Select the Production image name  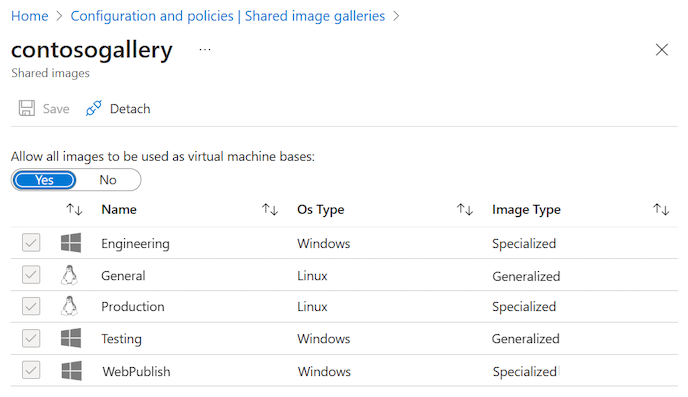pyautogui.click(x=133, y=307)
